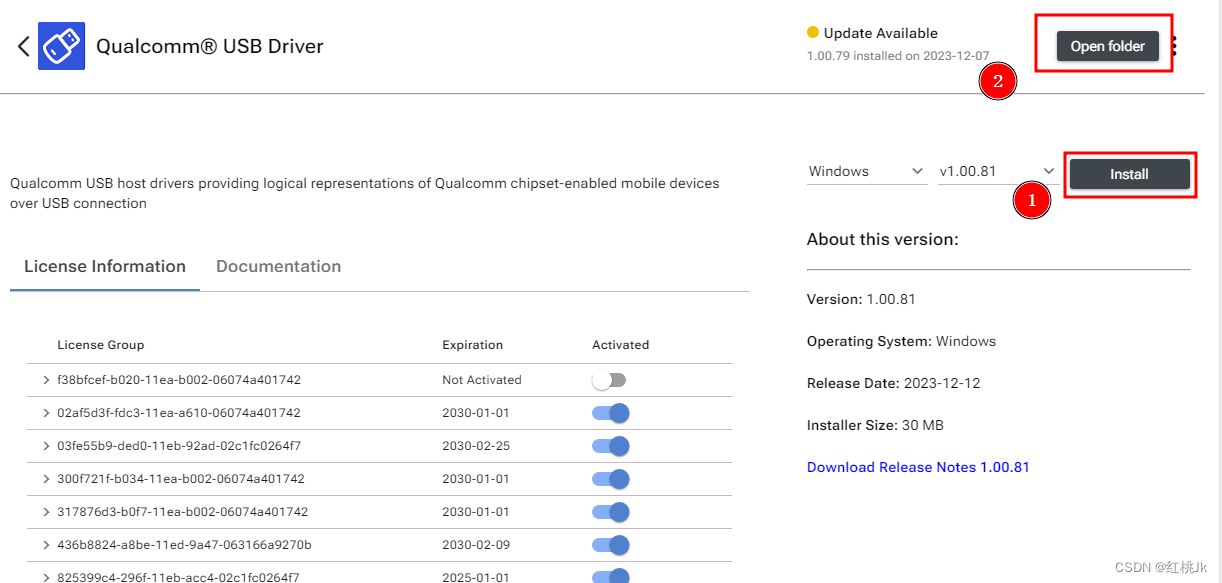
Task: Switch to the License Information tab
Action: click(105, 267)
